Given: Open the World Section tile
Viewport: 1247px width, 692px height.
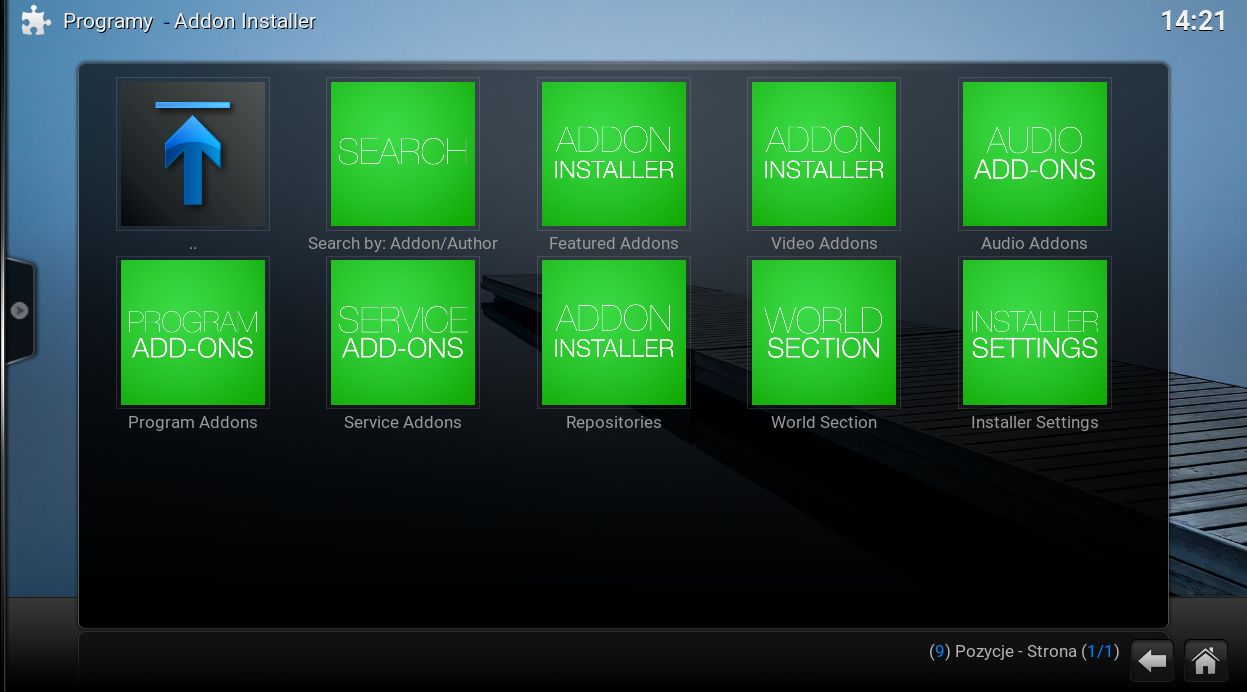Looking at the screenshot, I should point(824,333).
